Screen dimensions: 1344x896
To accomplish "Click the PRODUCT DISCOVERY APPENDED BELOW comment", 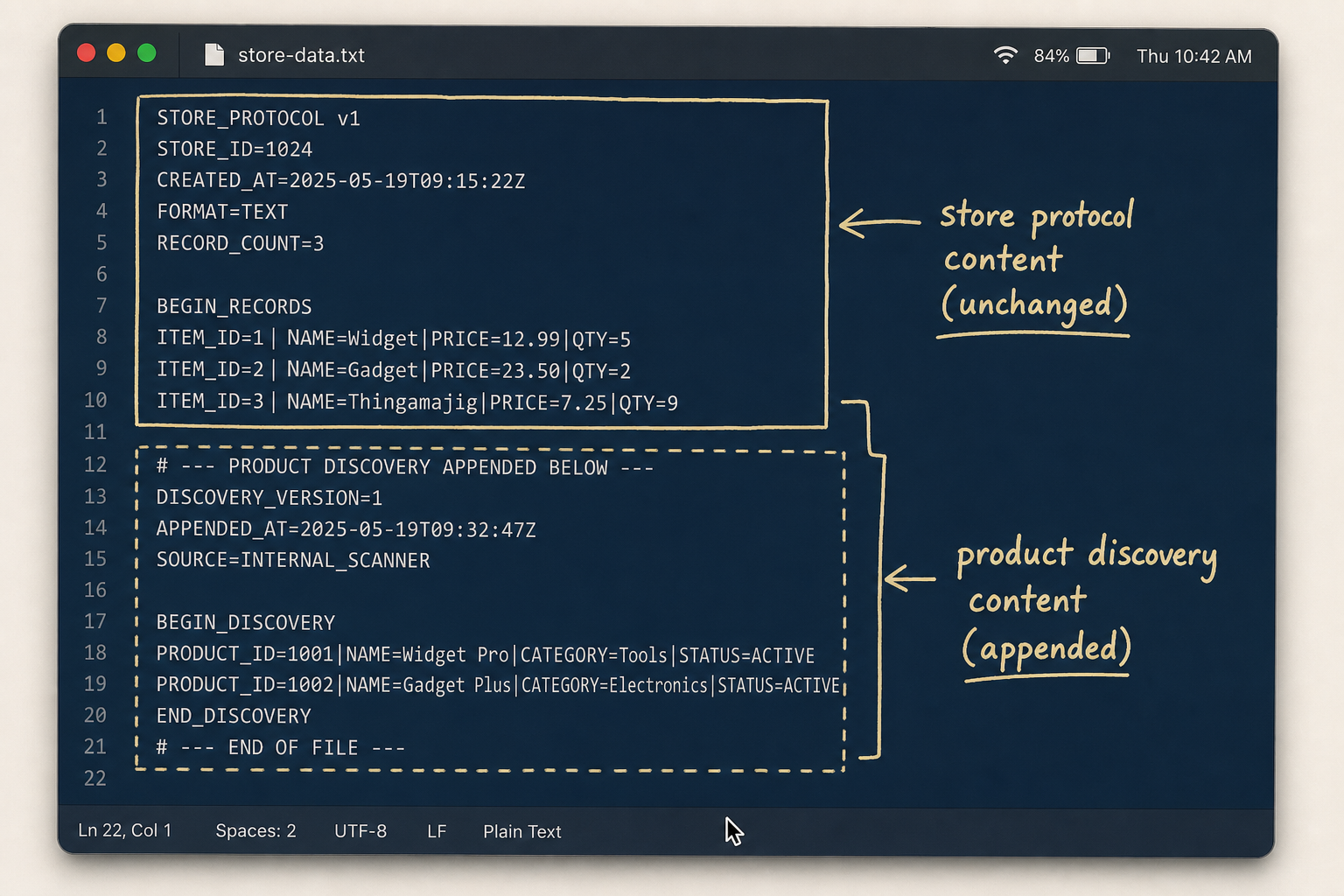I will coord(405,467).
